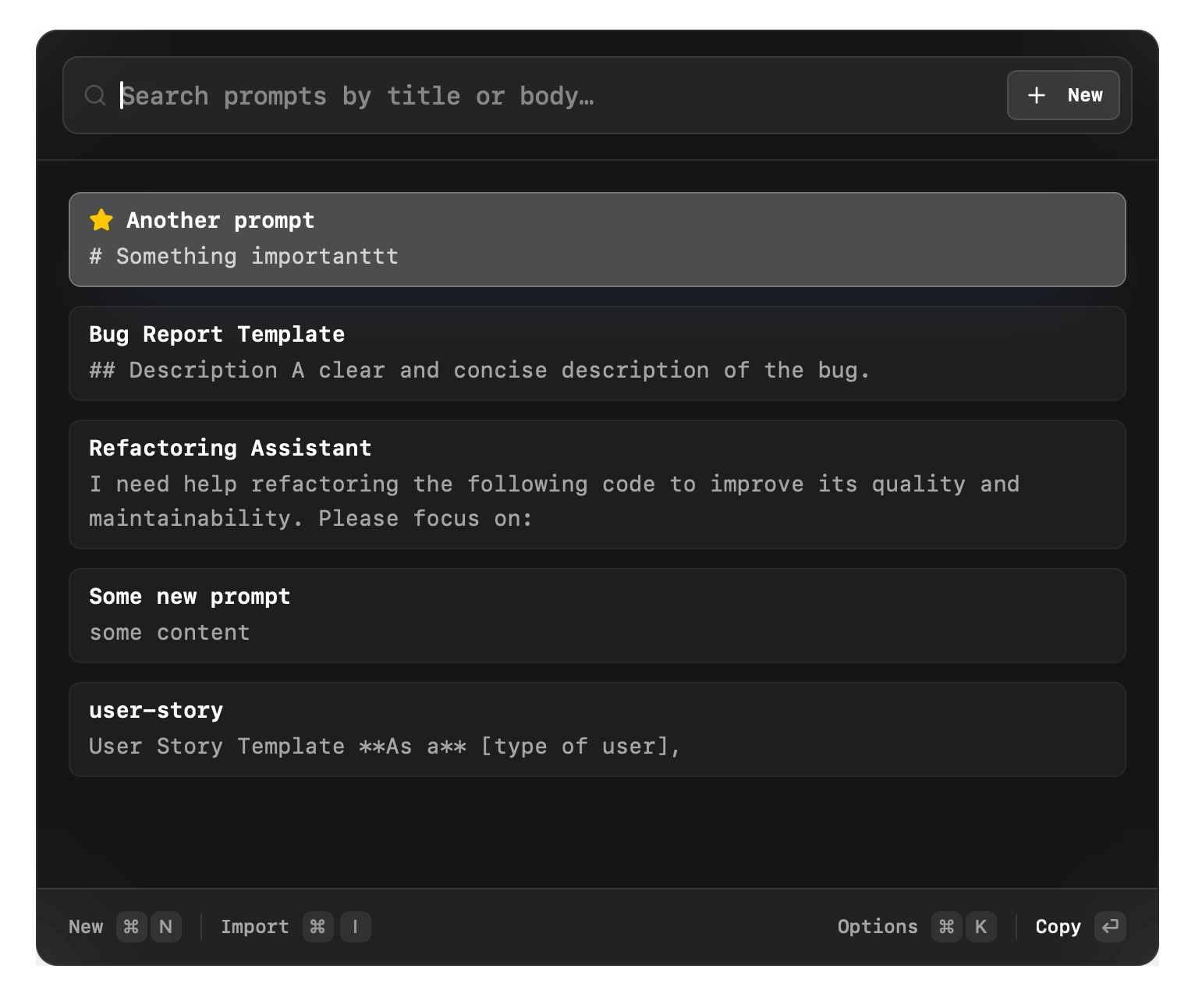Open the Options menu in footer
The height and width of the screenshot is (1008, 1195).
(877, 927)
